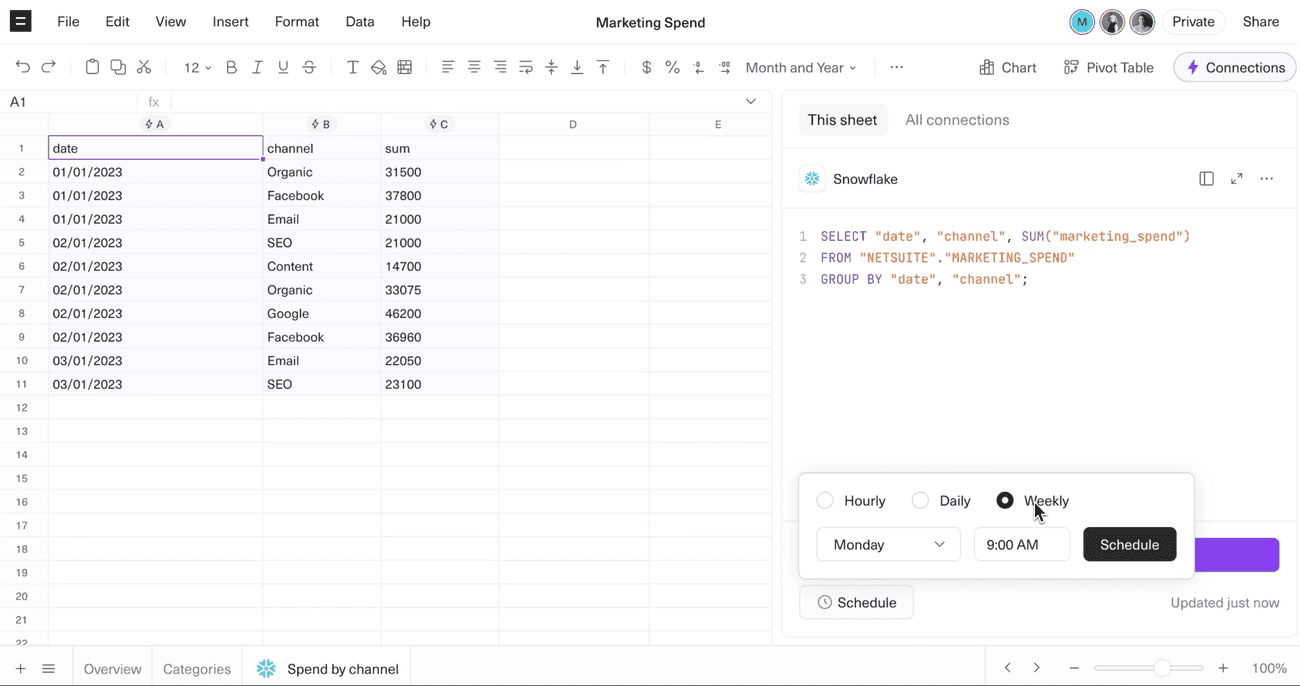
Task: Toggle the side-by-side view for the Snowflake connection
Action: pyautogui.click(x=1206, y=178)
